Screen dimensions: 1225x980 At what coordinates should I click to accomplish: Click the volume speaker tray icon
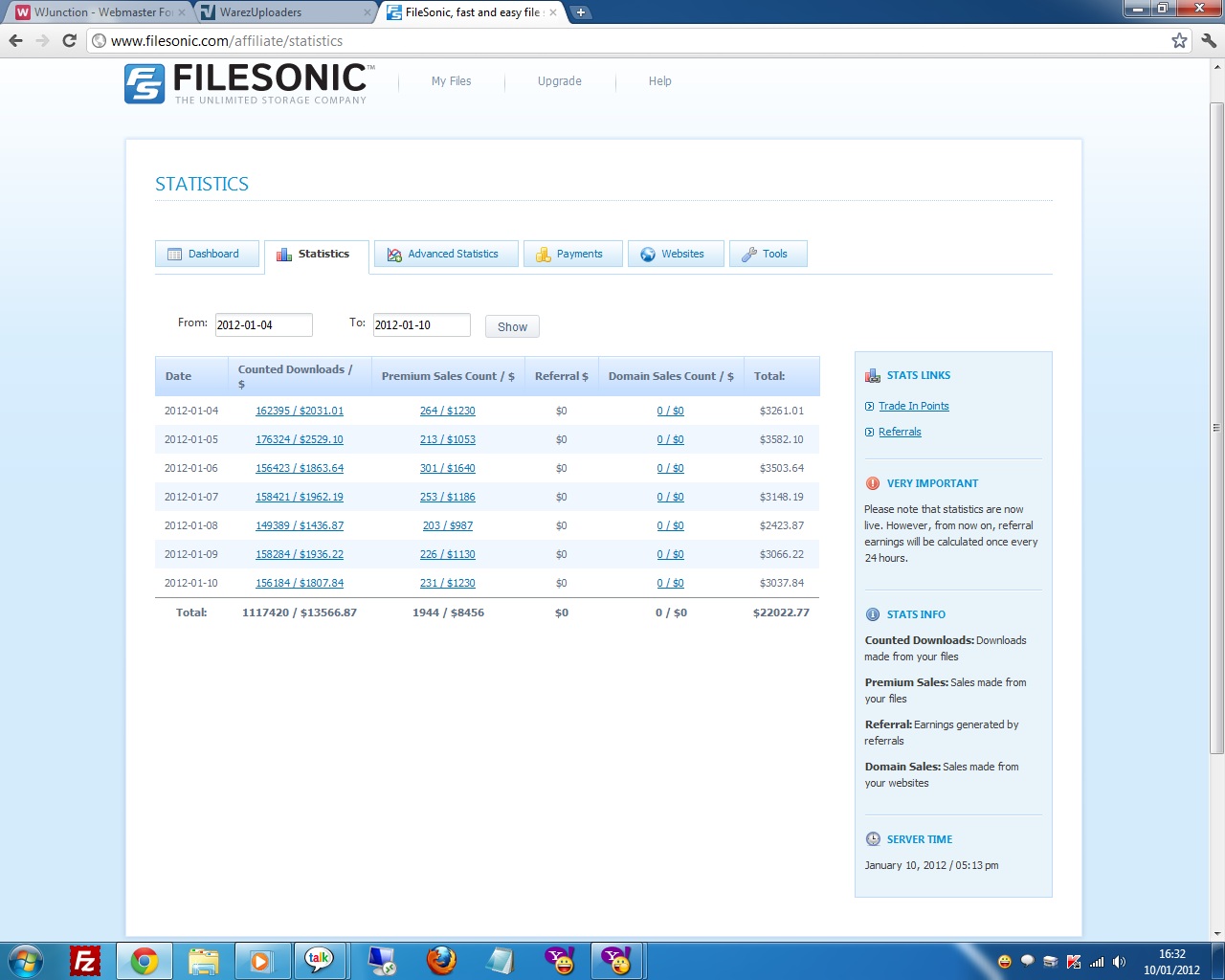click(x=1120, y=962)
